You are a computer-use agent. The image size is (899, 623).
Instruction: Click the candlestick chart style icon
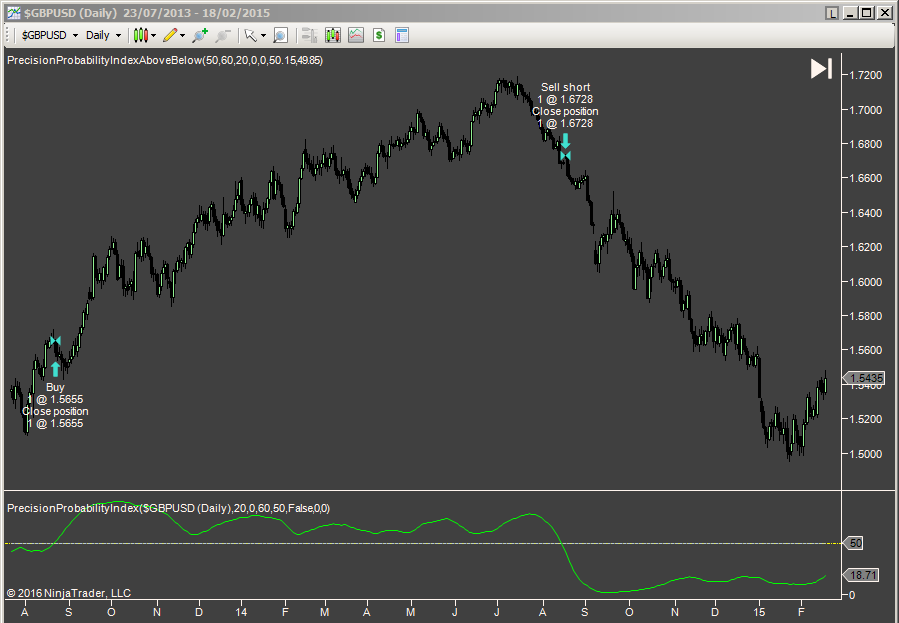(140, 36)
